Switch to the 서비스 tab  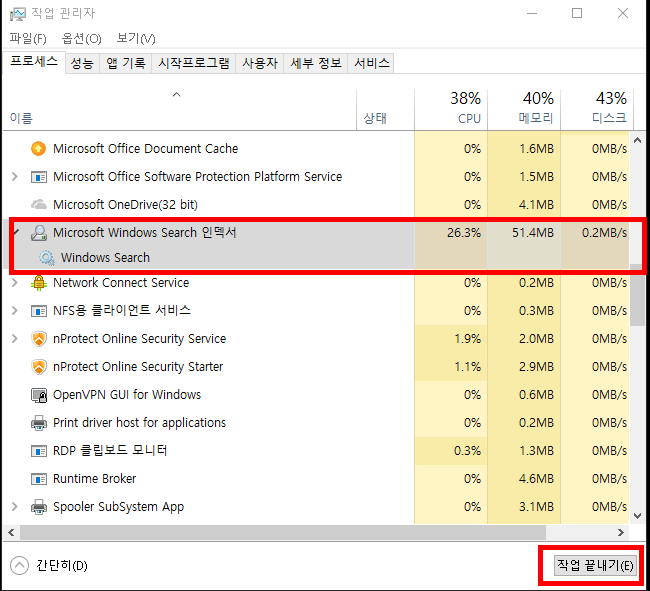pos(371,63)
